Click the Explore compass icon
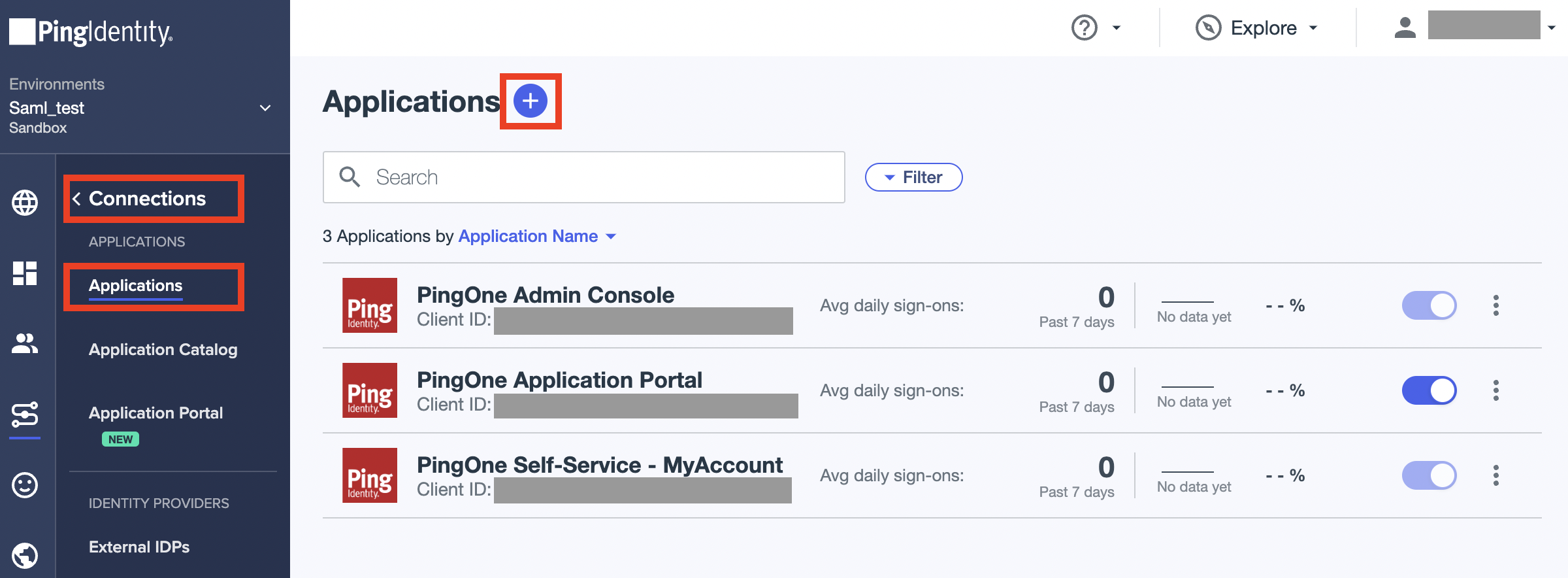This screenshot has height=578, width=1568. tap(1209, 28)
